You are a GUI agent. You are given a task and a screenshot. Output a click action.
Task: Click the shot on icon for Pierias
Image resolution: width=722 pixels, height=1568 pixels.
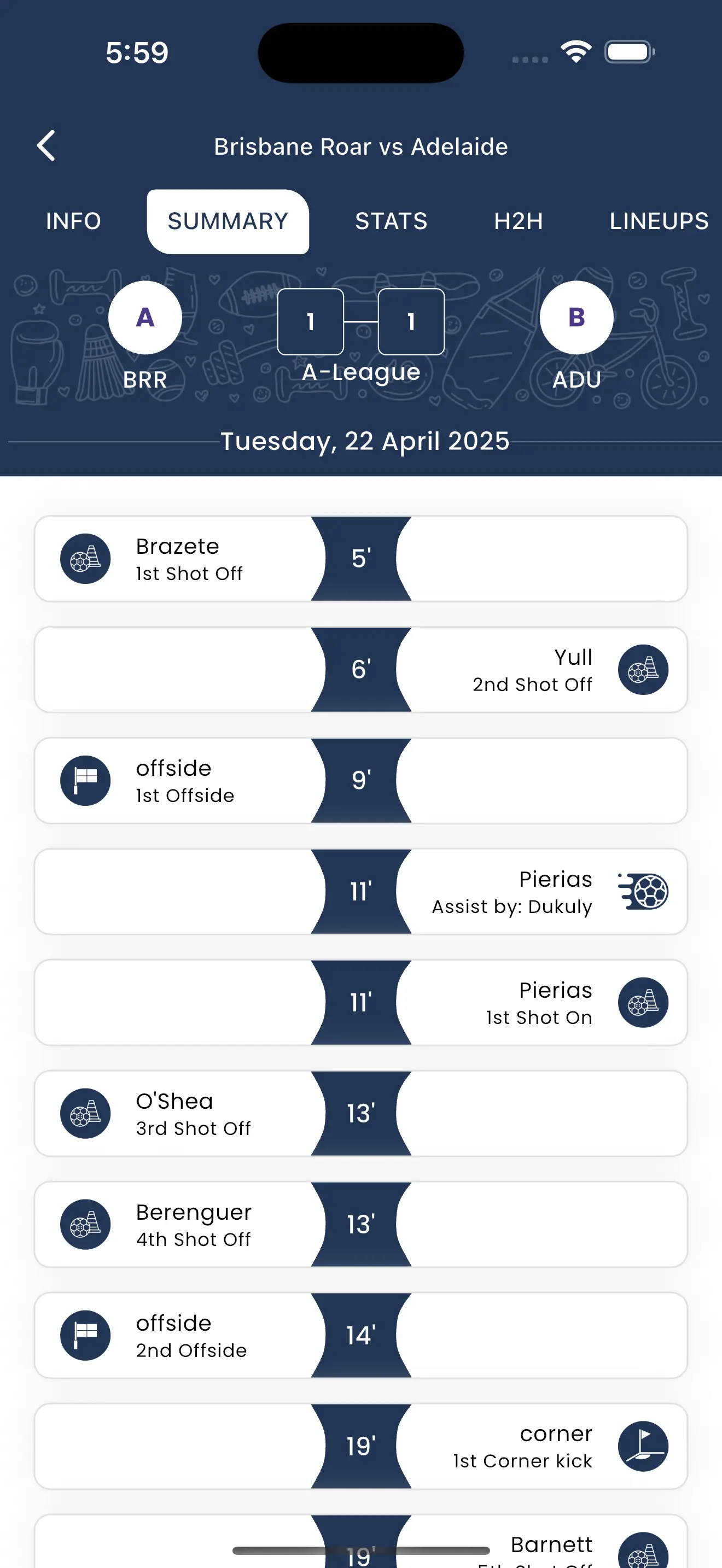pyautogui.click(x=643, y=1003)
